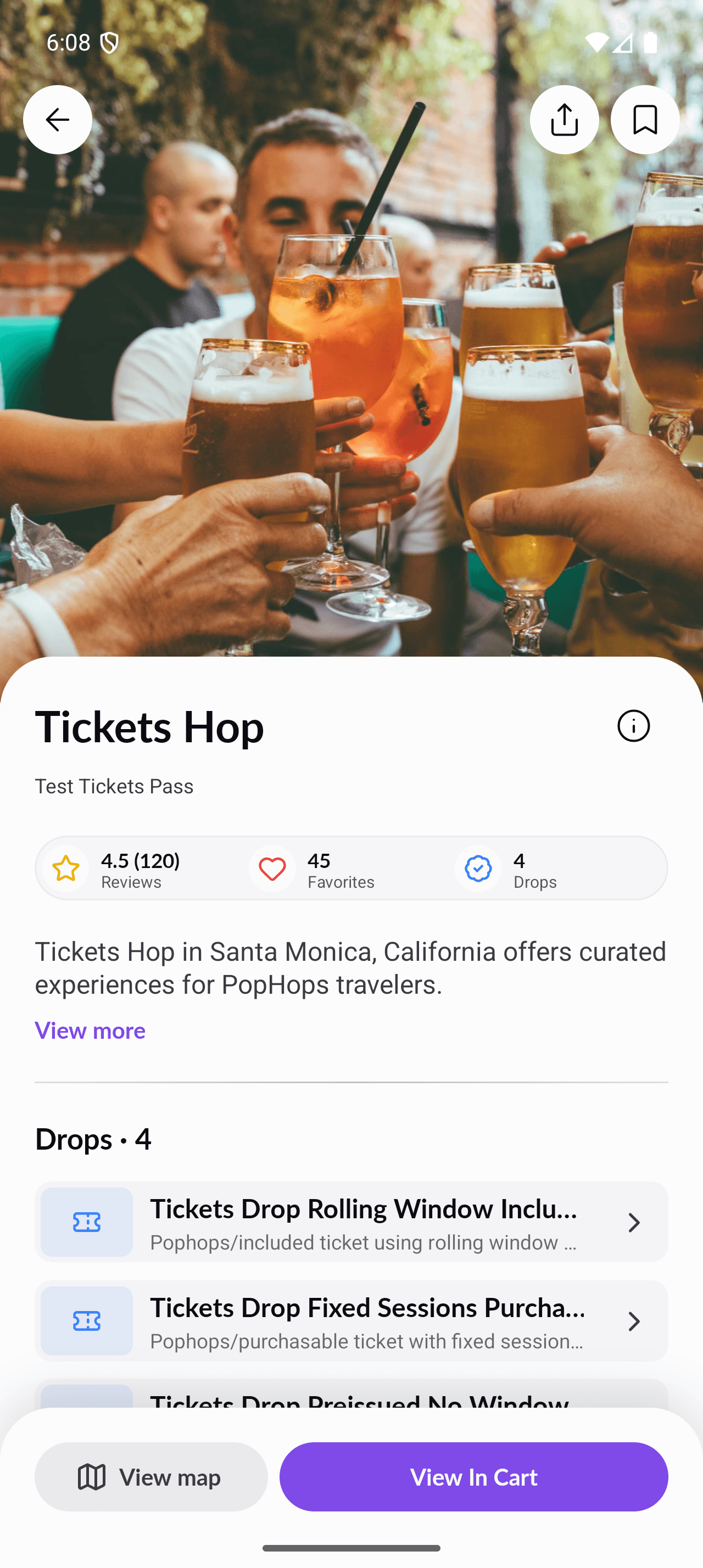The width and height of the screenshot is (703, 1568).
Task: Tap the back arrow to return
Action: click(x=57, y=119)
